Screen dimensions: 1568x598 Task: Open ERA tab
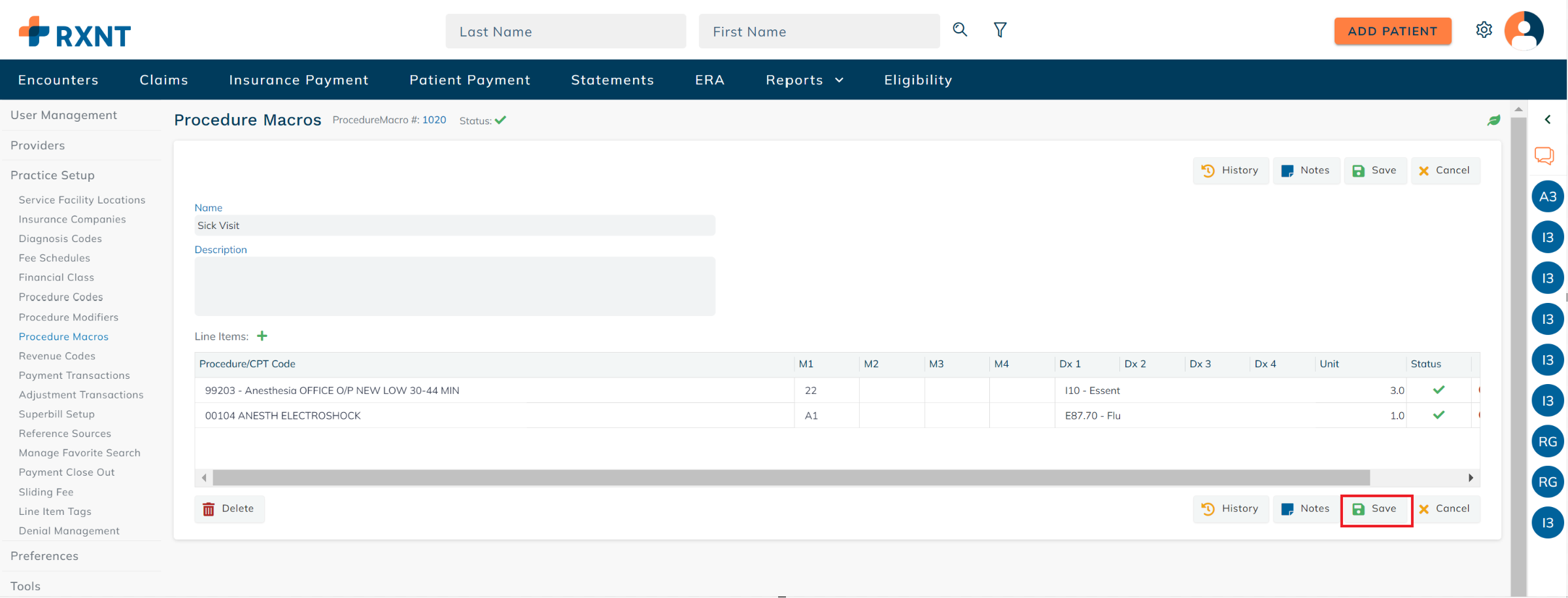(709, 80)
